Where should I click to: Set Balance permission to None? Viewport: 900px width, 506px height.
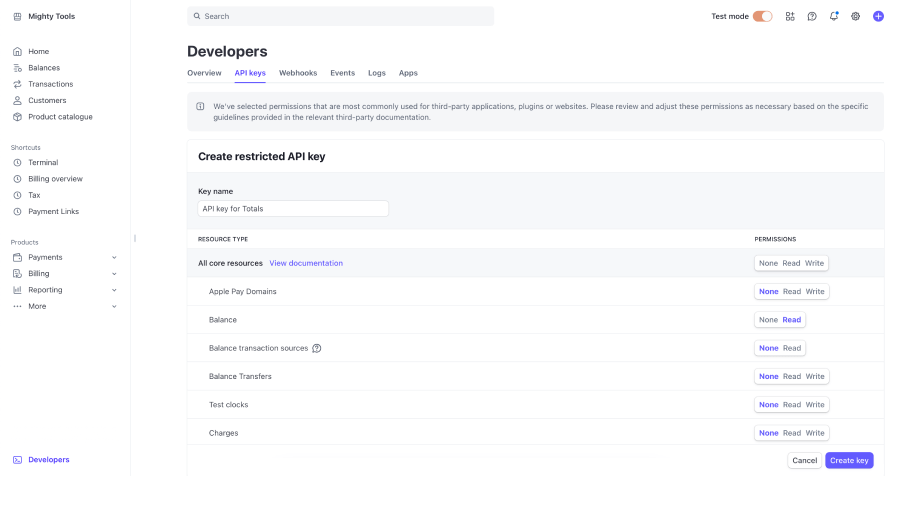769,320
